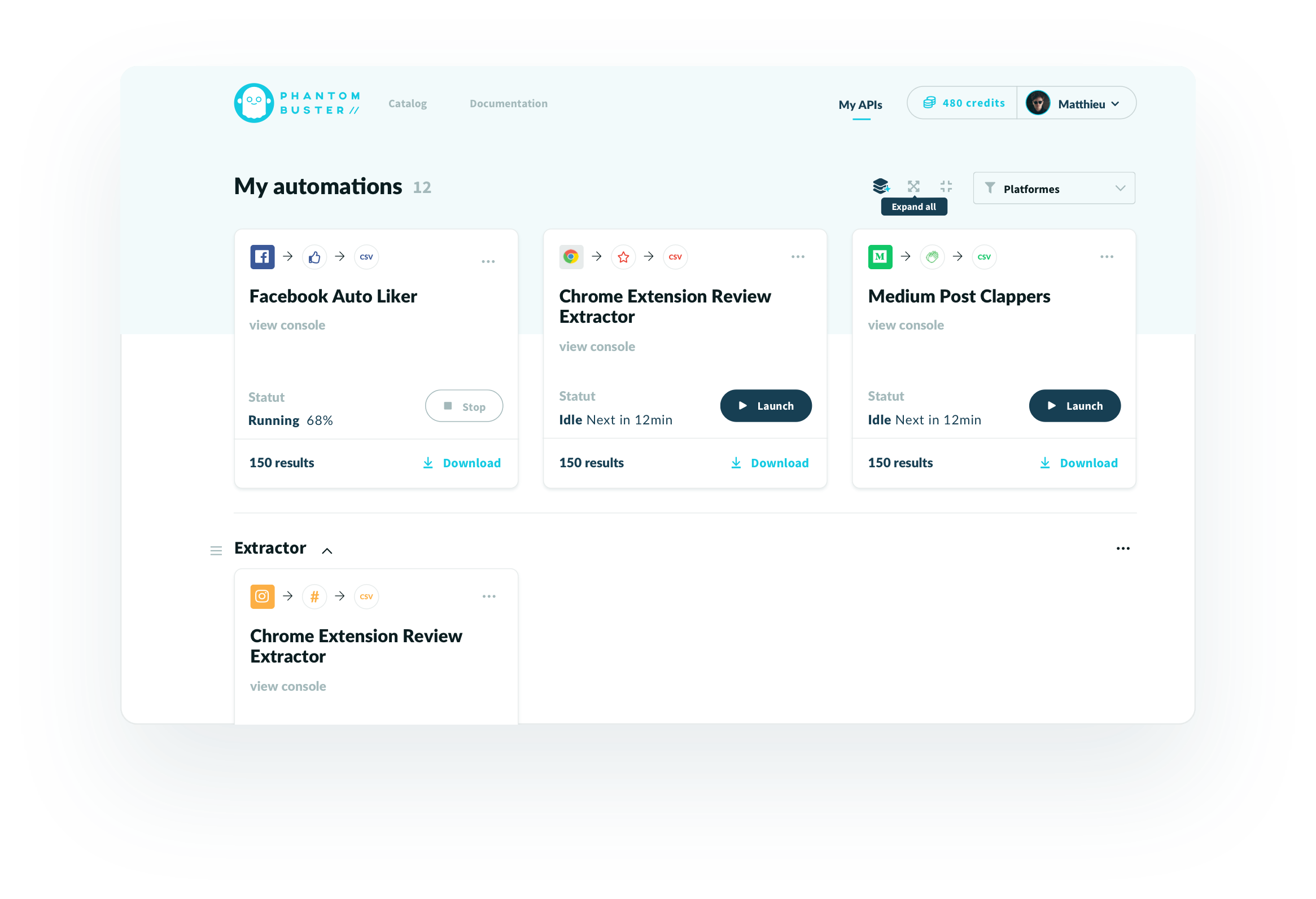Click the Facebook icon on Auto Liker card
The height and width of the screenshot is (899, 1316).
pos(262,257)
